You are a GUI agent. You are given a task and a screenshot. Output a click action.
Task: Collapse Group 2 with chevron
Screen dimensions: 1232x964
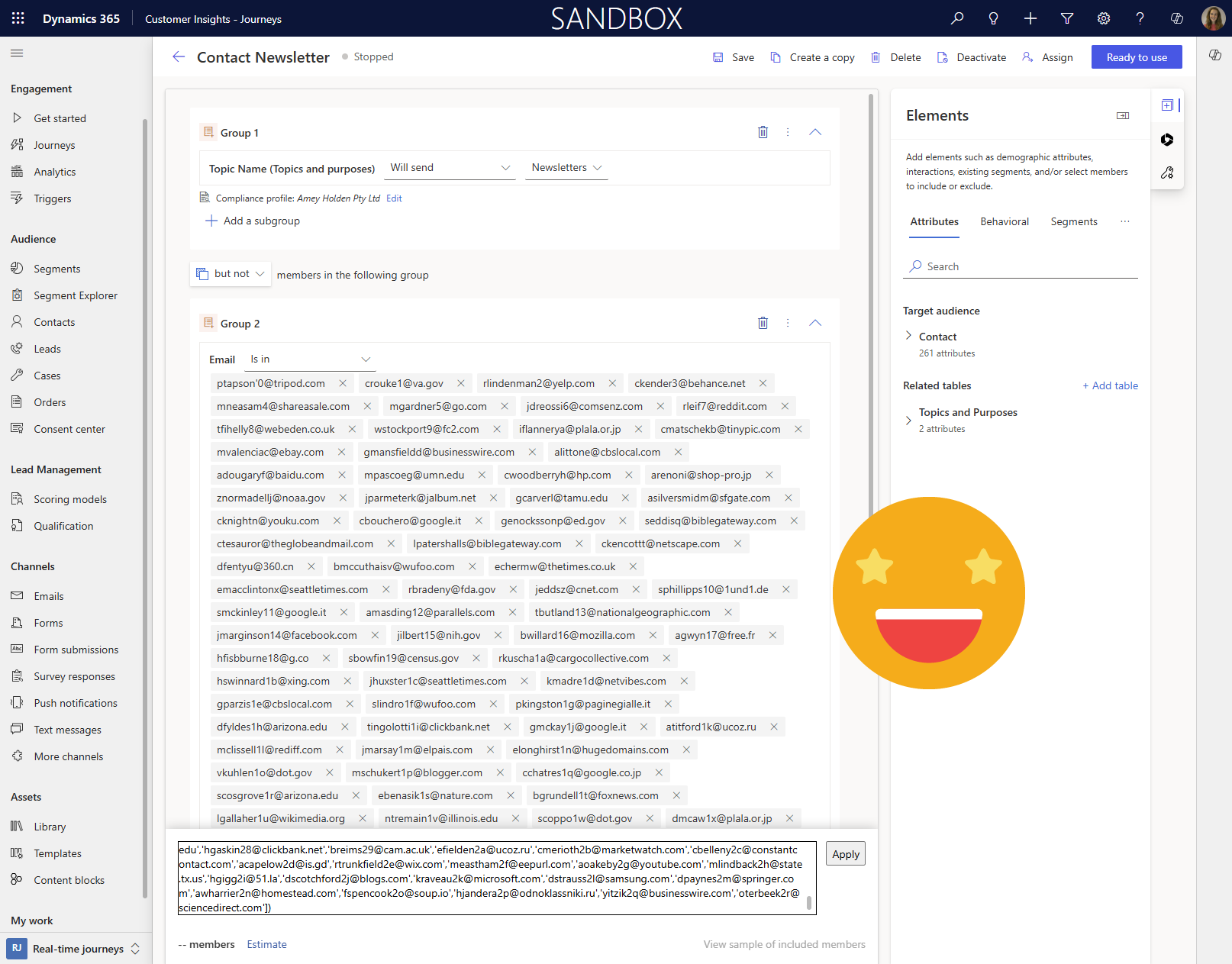click(x=815, y=323)
